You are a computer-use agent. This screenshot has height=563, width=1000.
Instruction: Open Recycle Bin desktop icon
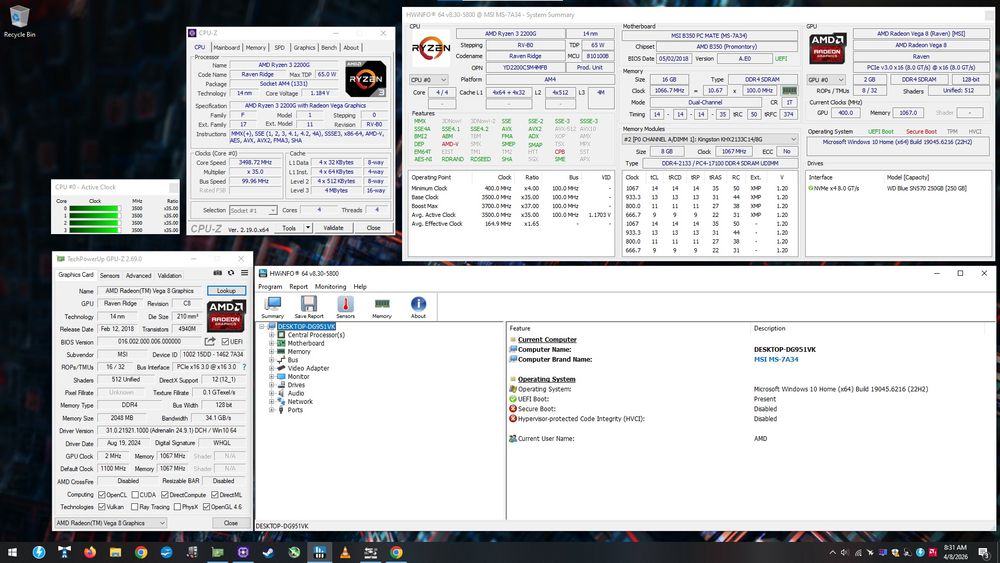19,21
